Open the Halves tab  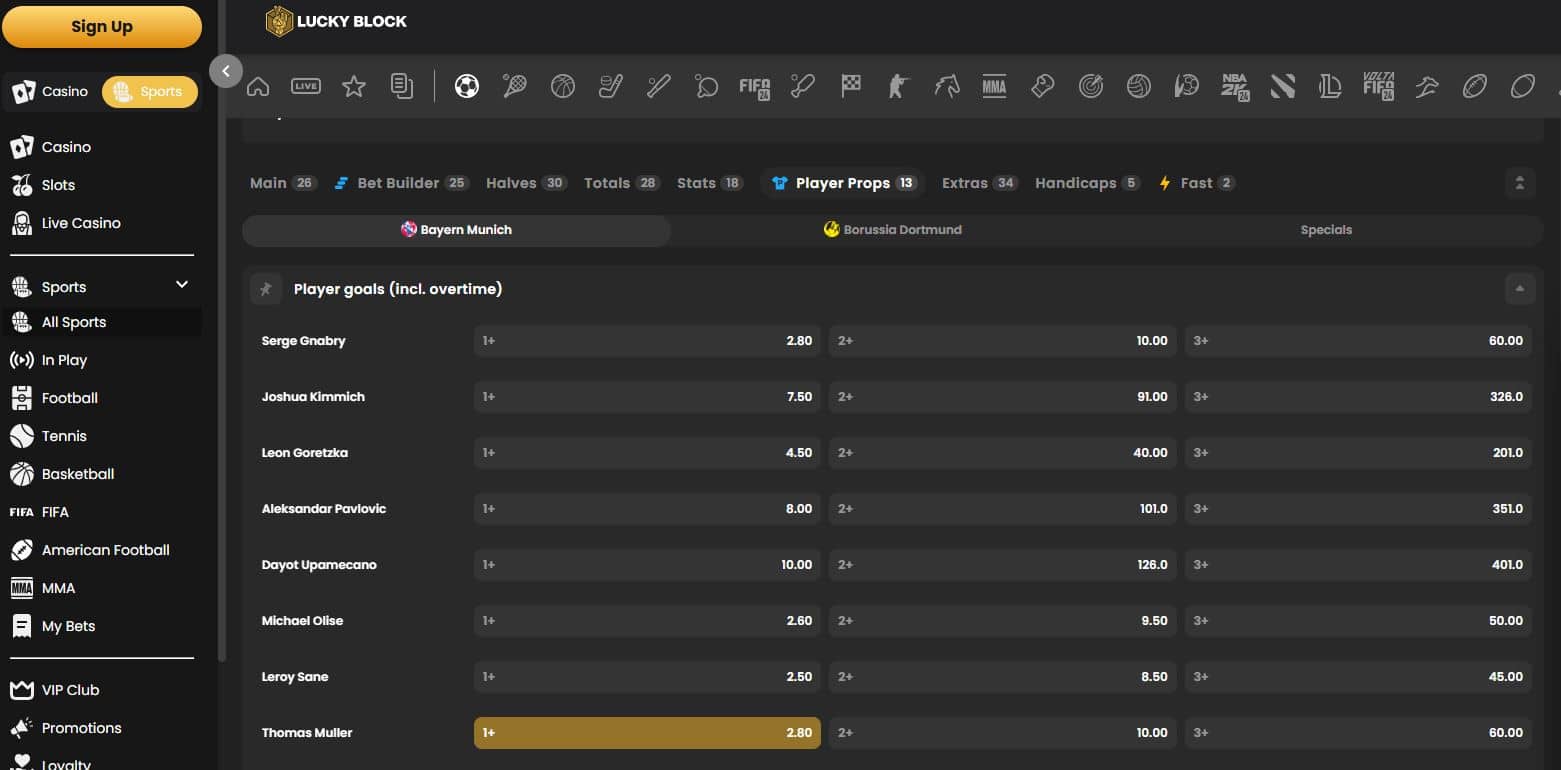[526, 183]
